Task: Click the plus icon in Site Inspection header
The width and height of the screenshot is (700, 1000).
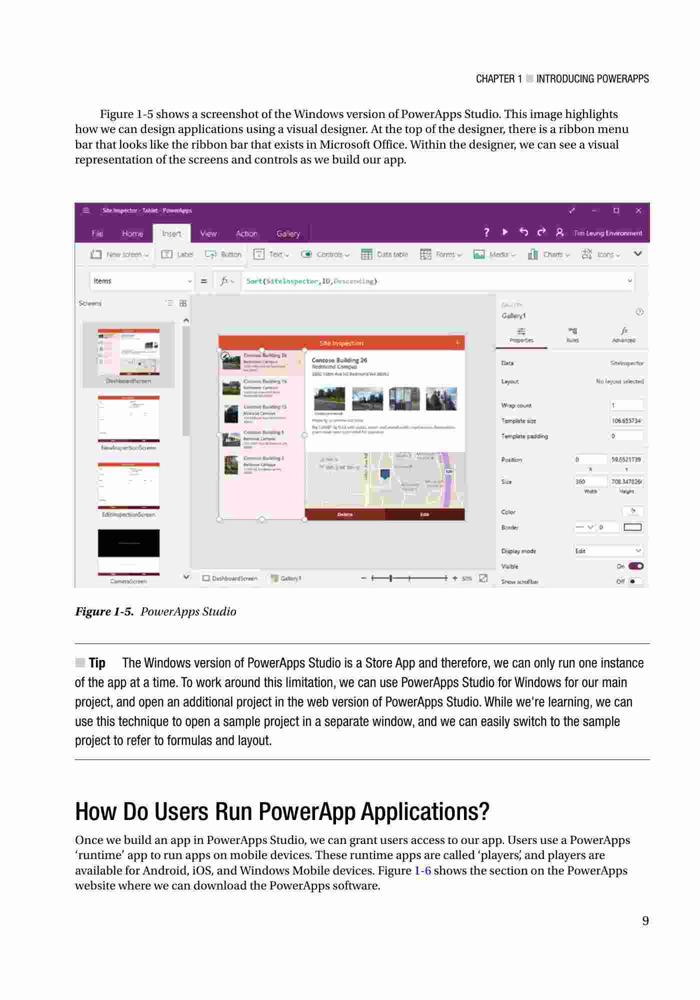Action: tap(457, 342)
